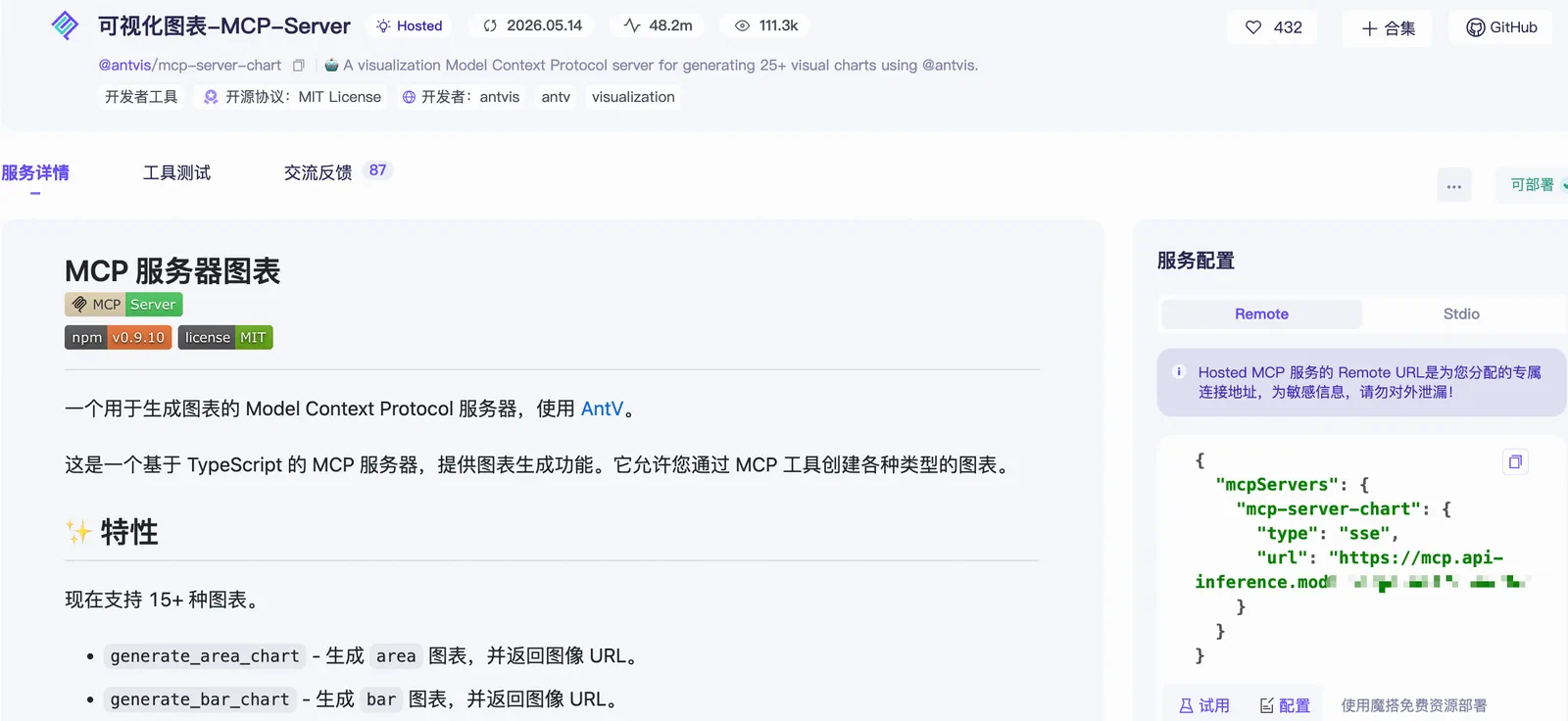Select the Remote configuration tab

point(1261,313)
